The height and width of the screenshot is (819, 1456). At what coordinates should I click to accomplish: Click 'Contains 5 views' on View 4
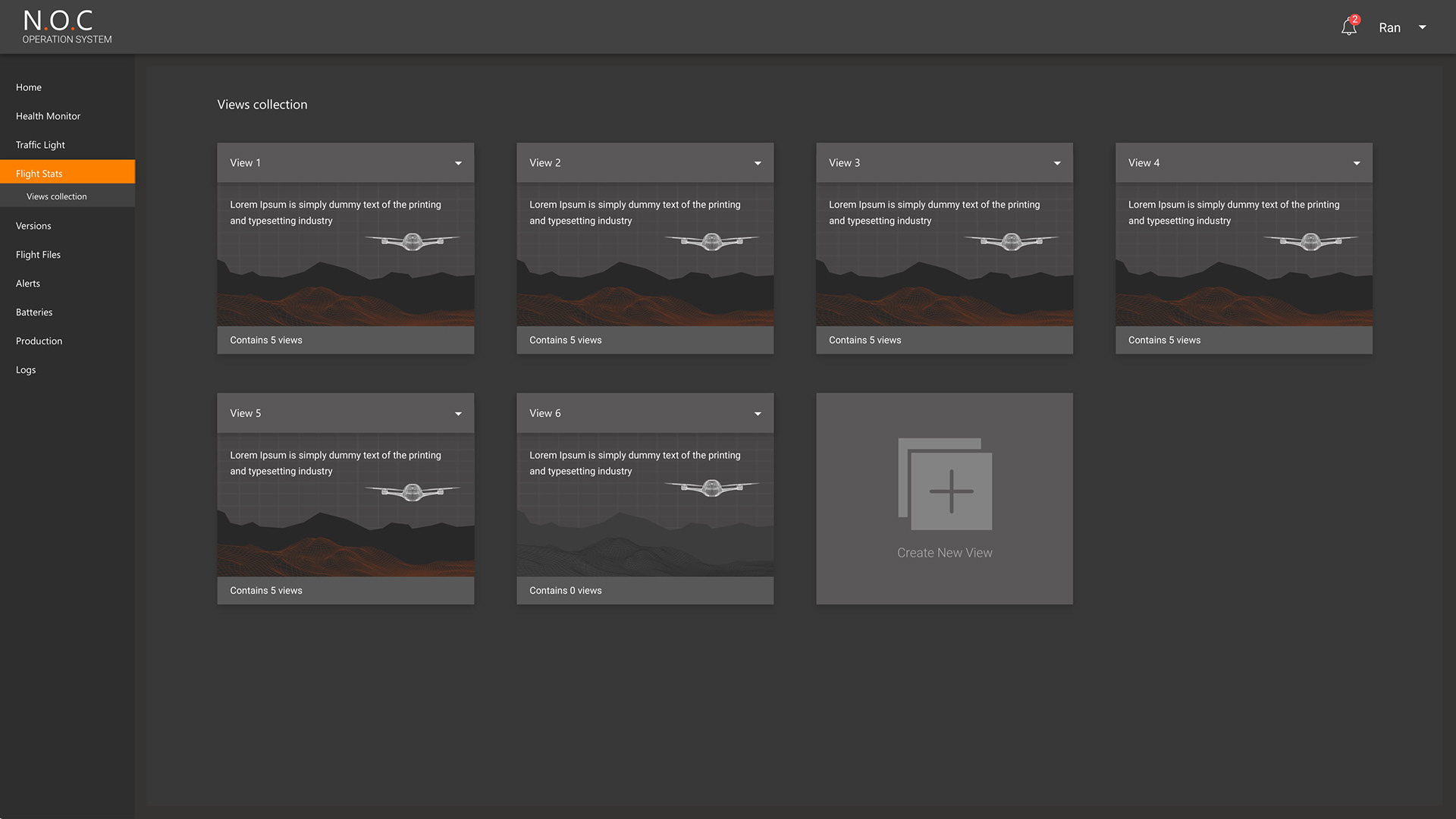point(1164,340)
